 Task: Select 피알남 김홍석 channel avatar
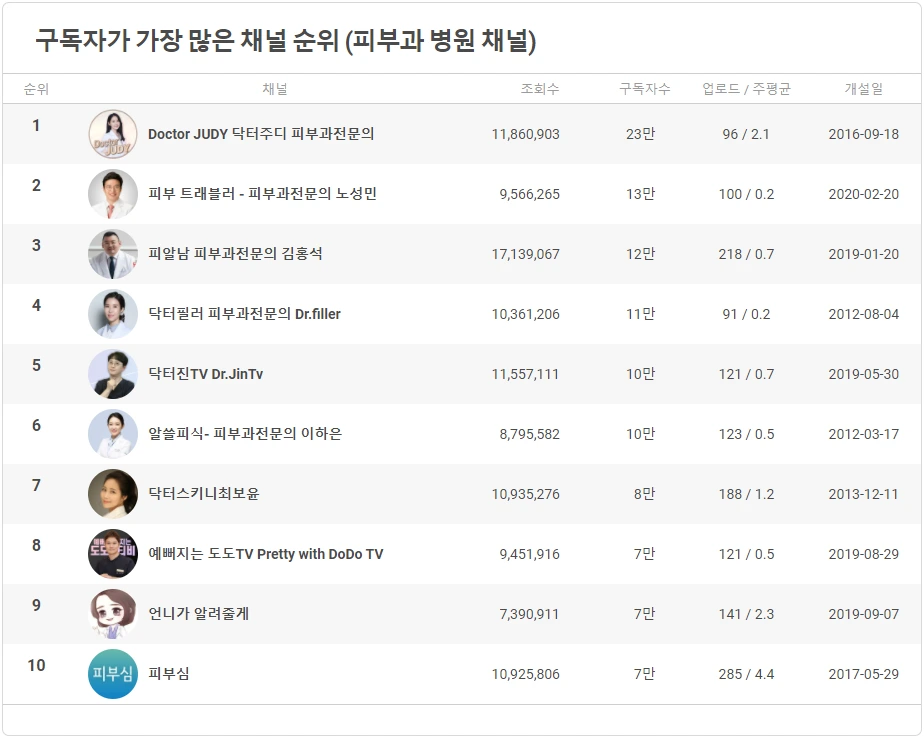point(113,254)
